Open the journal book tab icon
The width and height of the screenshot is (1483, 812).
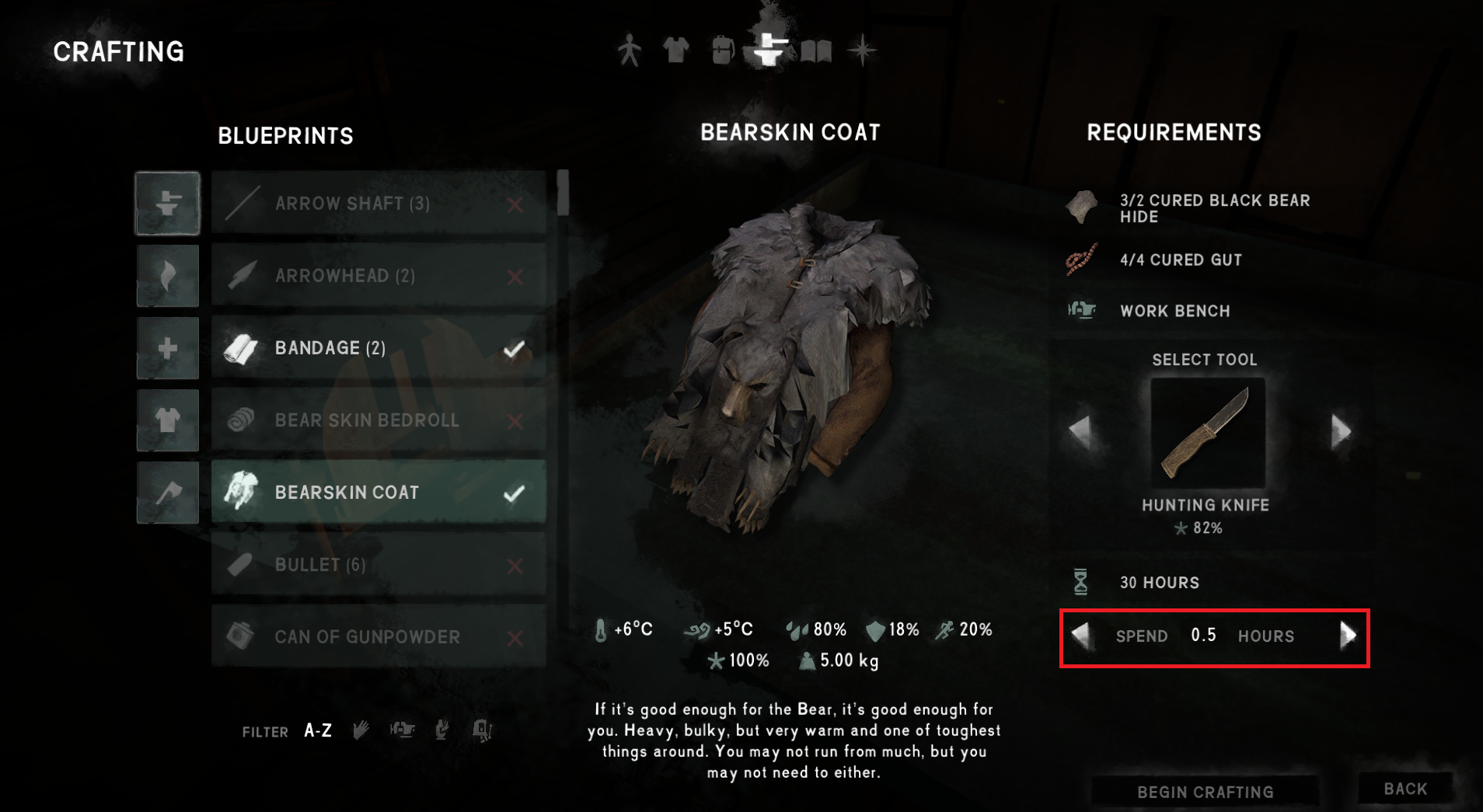tap(816, 51)
